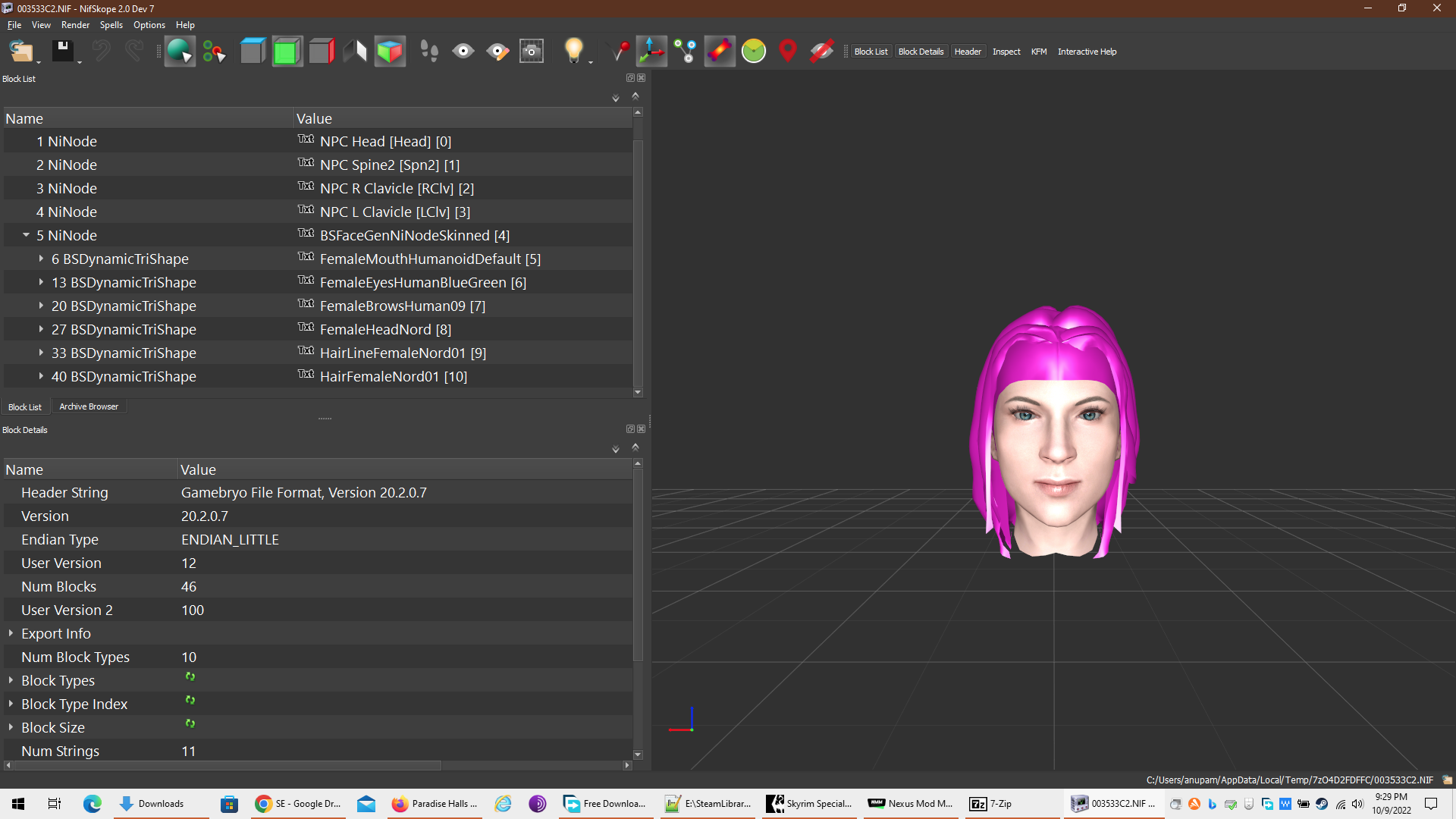Select the FemaleHeadNord [8] value

pyautogui.click(x=385, y=329)
